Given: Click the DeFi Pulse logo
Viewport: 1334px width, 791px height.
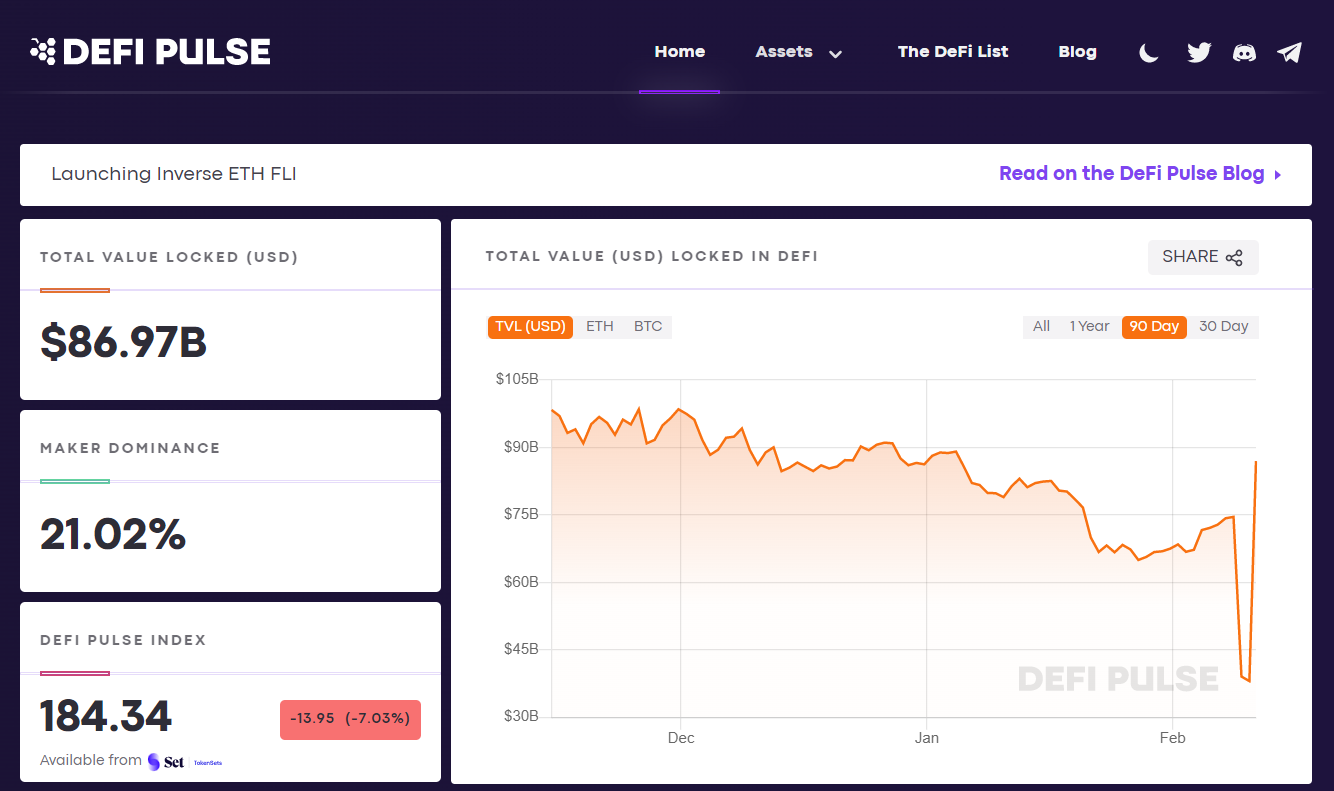Looking at the screenshot, I should 150,52.
